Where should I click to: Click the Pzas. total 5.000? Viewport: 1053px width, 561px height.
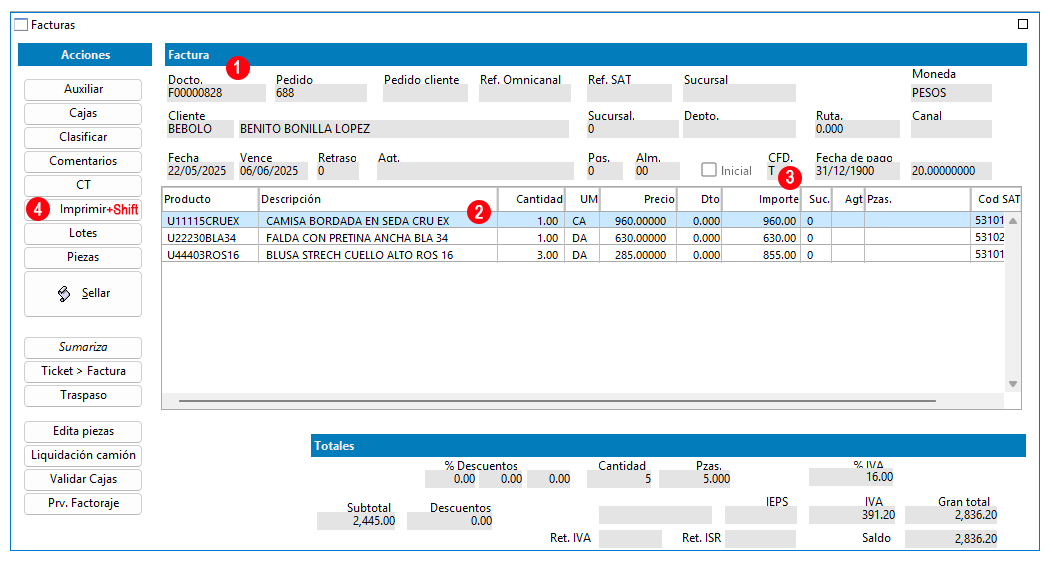[x=695, y=479]
